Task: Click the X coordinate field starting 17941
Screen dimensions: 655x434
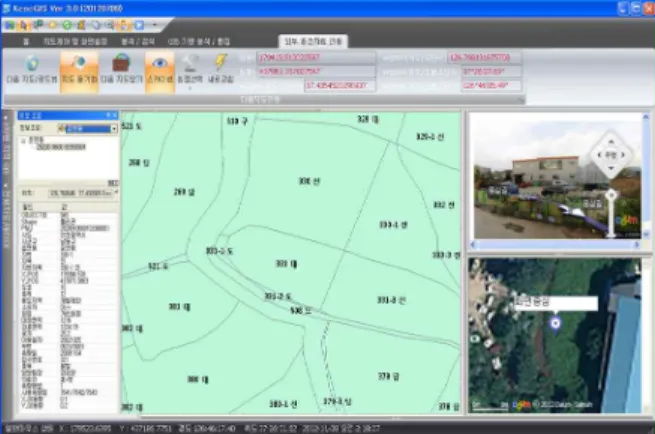Action: 316,58
